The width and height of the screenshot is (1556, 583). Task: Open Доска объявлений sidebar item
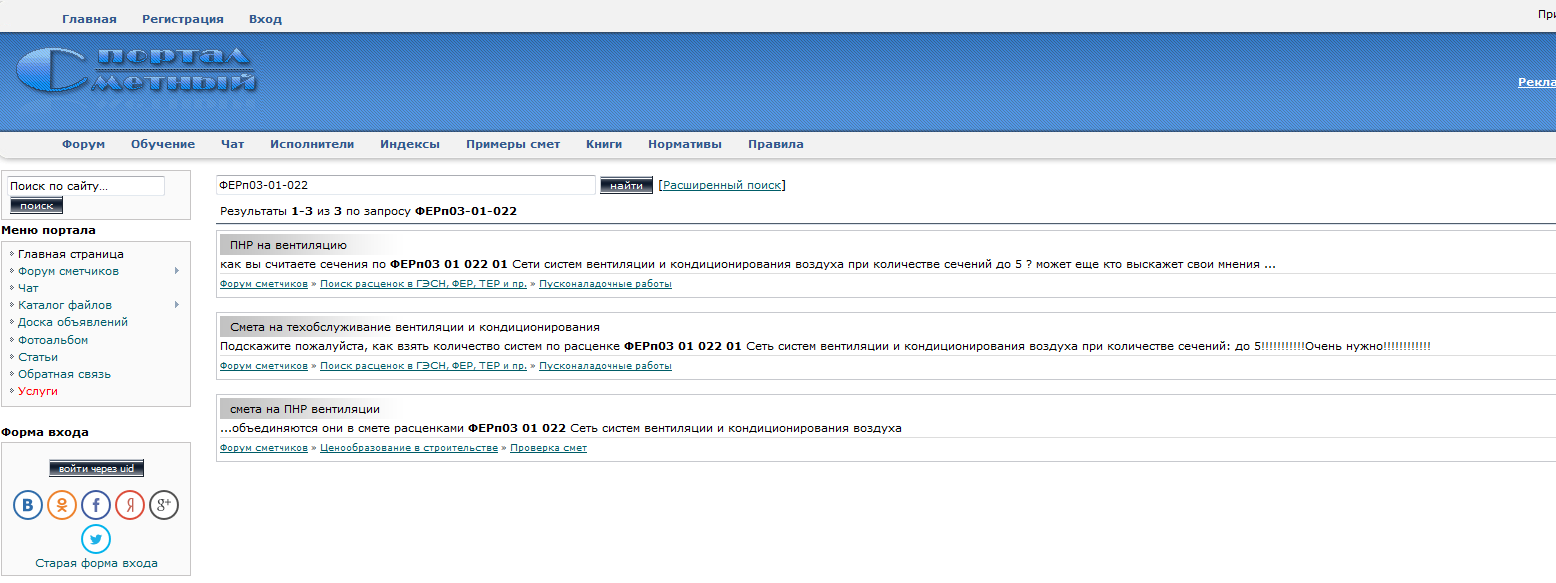(73, 322)
